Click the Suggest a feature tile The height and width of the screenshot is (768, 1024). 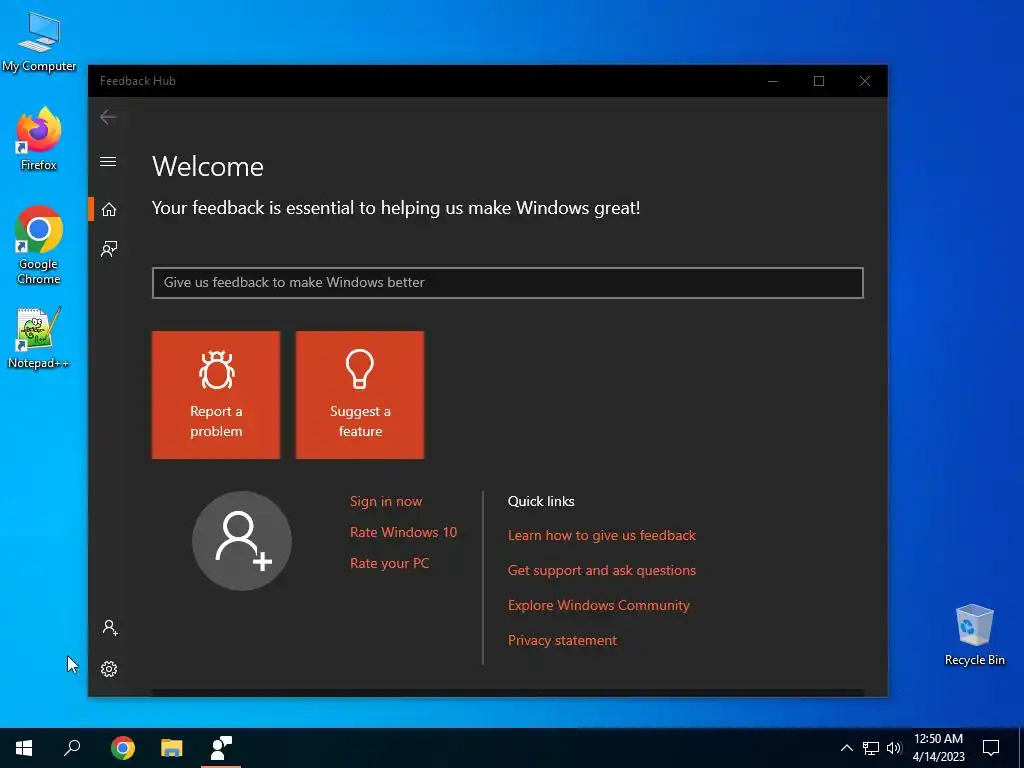[360, 394]
